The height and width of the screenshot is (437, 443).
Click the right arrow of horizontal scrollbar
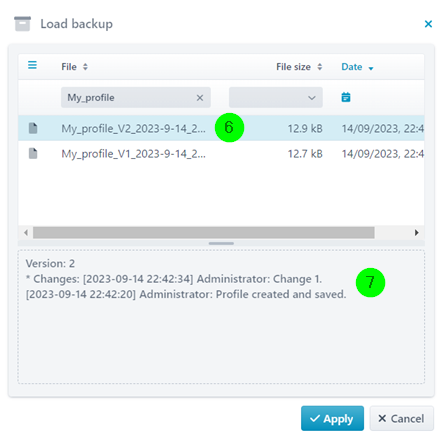click(x=417, y=232)
